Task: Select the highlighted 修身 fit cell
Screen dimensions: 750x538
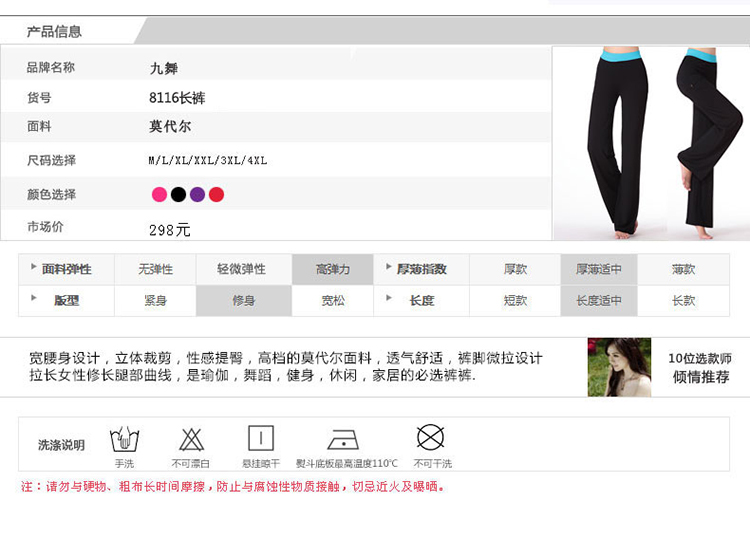Action: tap(244, 301)
